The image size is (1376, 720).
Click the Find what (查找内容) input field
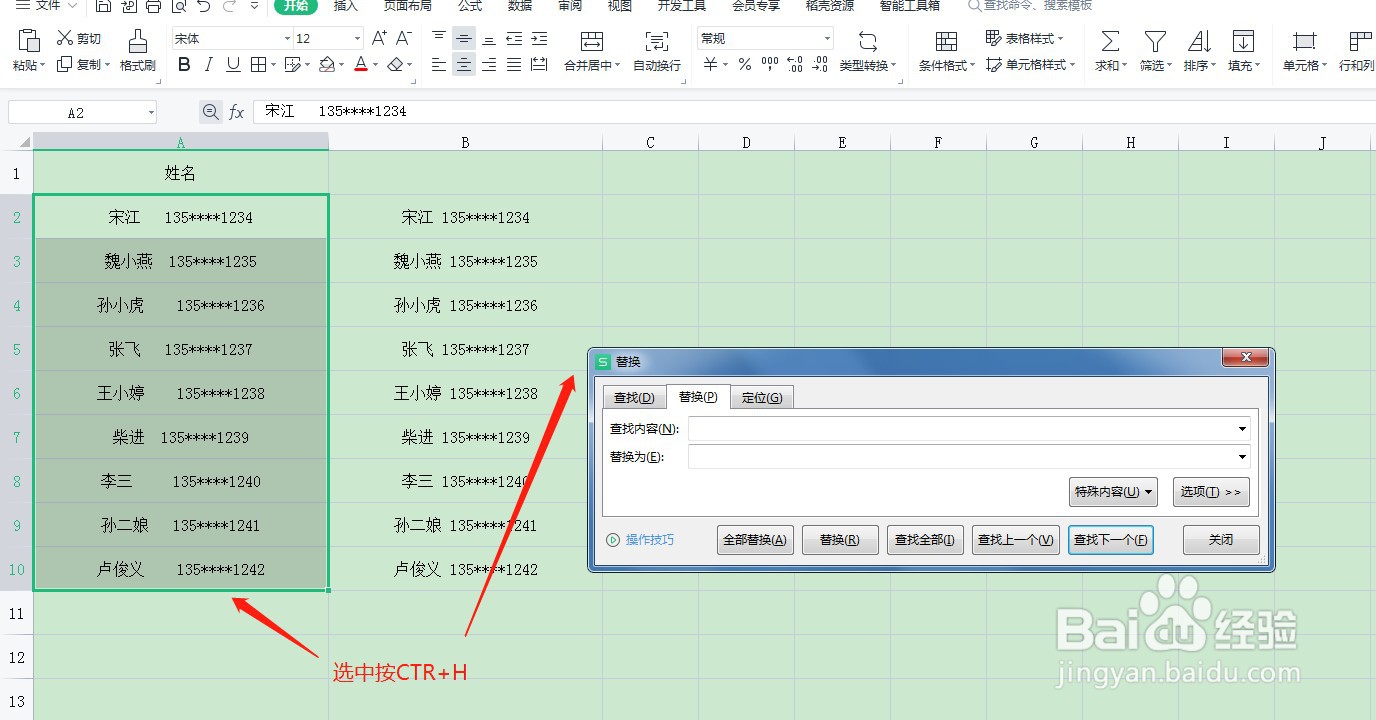pos(969,429)
